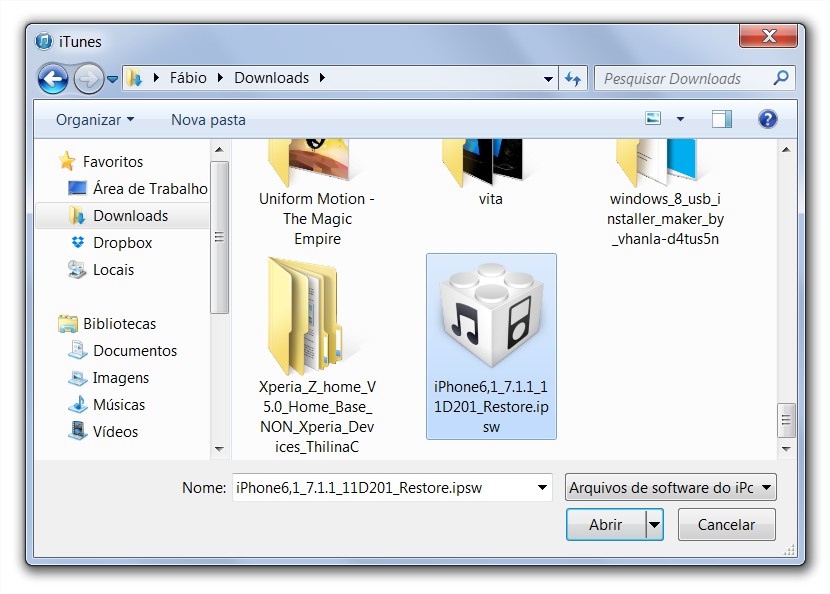Viewport: 830px width, 594px height.
Task: Open the Abrir button dropdown arrow
Action: pos(654,525)
